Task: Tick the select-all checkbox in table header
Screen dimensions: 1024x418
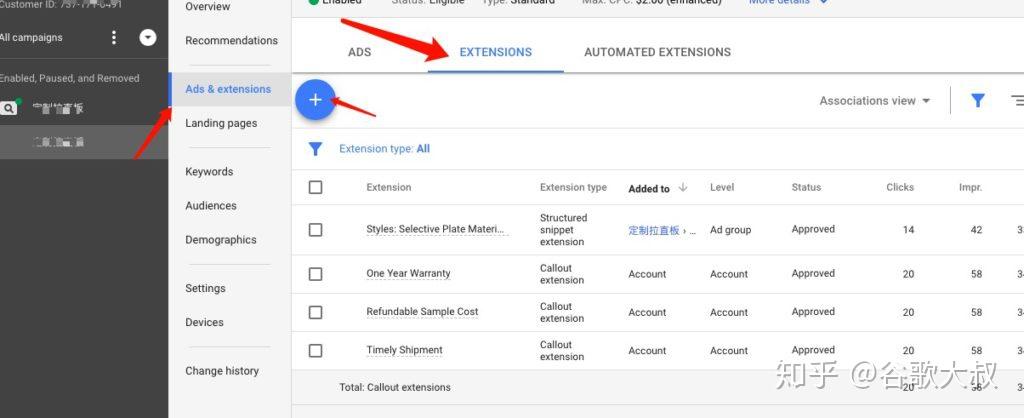Action: (x=315, y=187)
